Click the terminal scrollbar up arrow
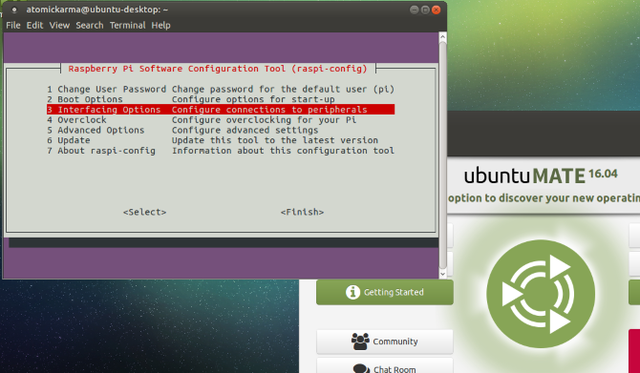The height and width of the screenshot is (373, 640). [443, 37]
